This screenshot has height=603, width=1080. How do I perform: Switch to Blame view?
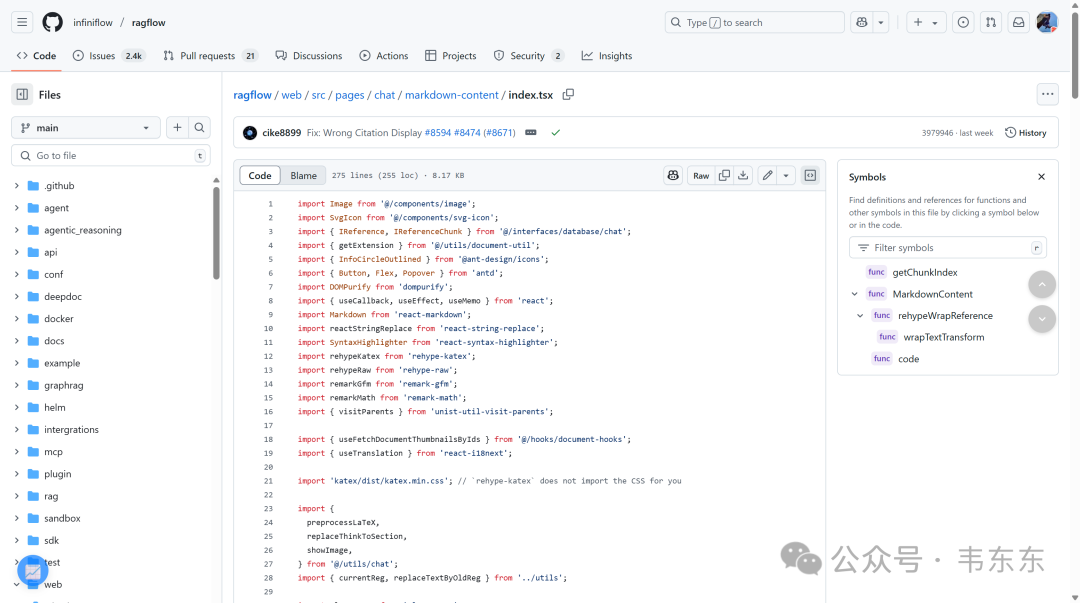click(303, 176)
